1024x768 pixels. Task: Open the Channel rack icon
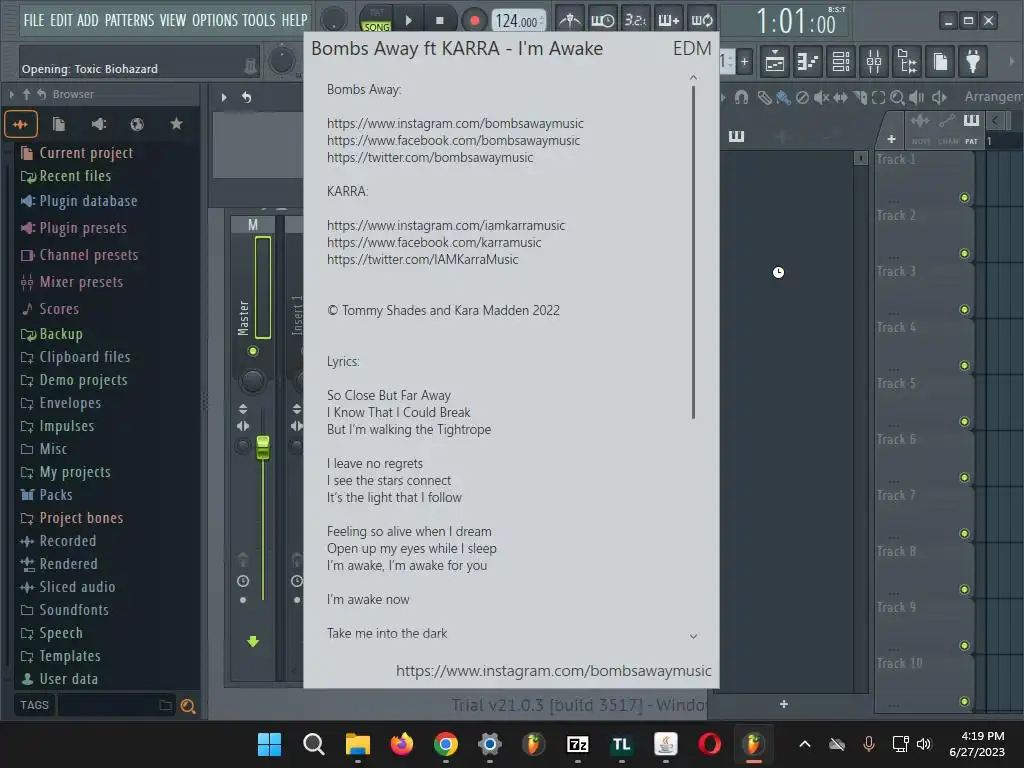841,62
